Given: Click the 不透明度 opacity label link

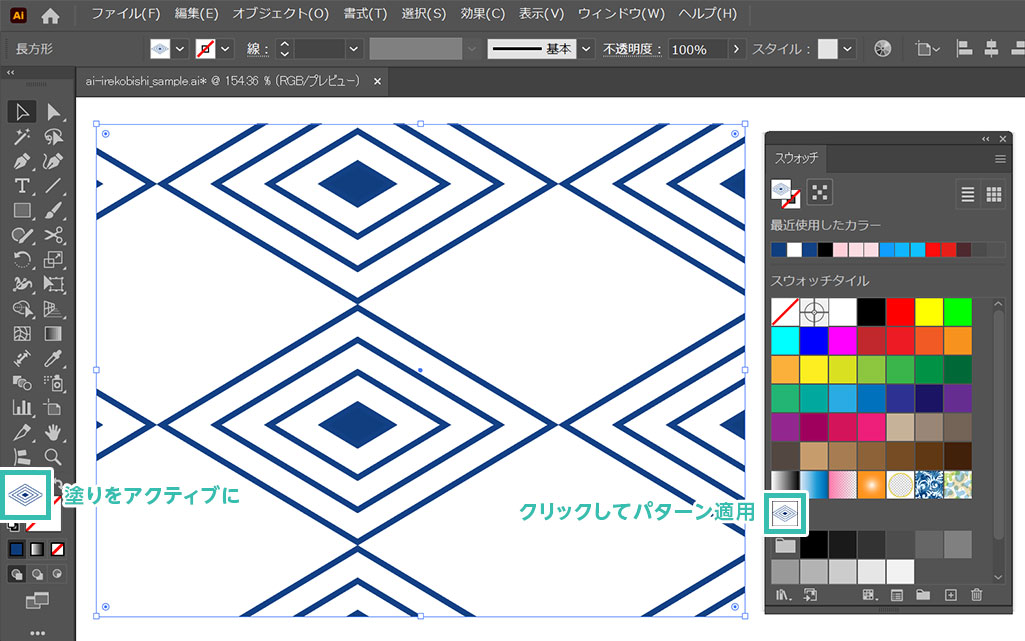Looking at the screenshot, I should pyautogui.click(x=633, y=49).
